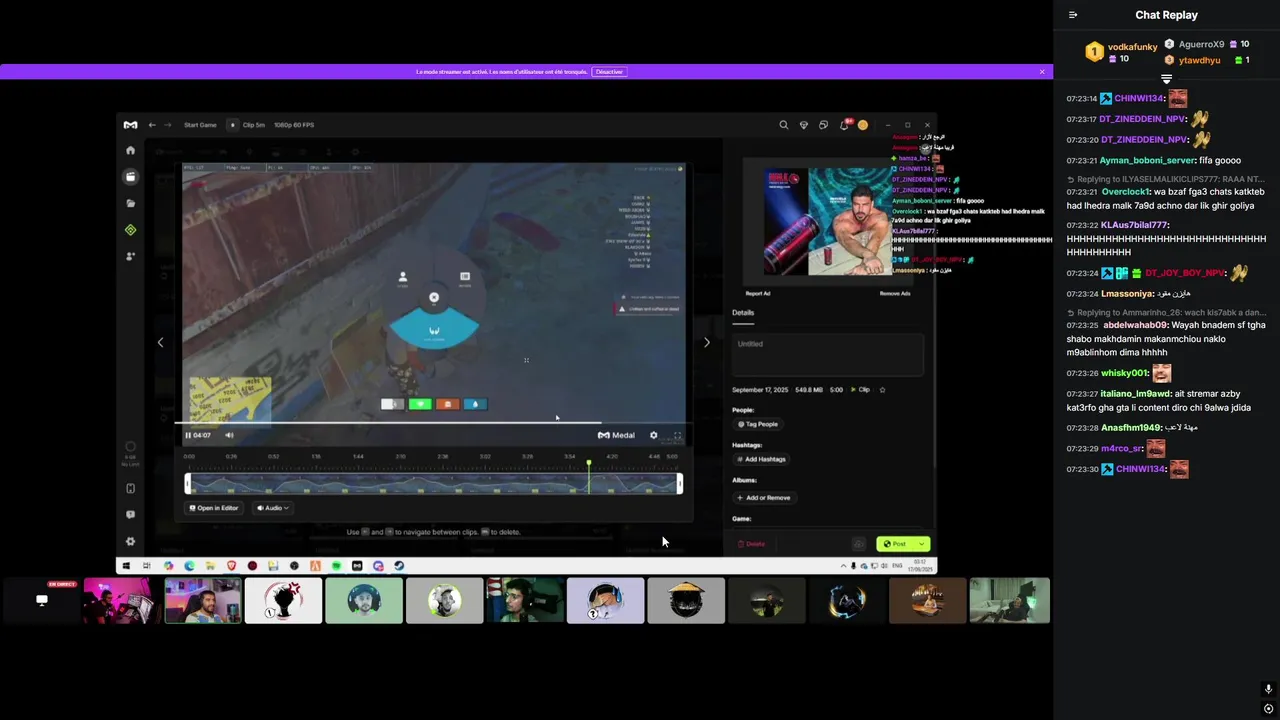Open the Clips library icon in Medal sidebar
Screen dimensions: 1280x720
coord(130,177)
